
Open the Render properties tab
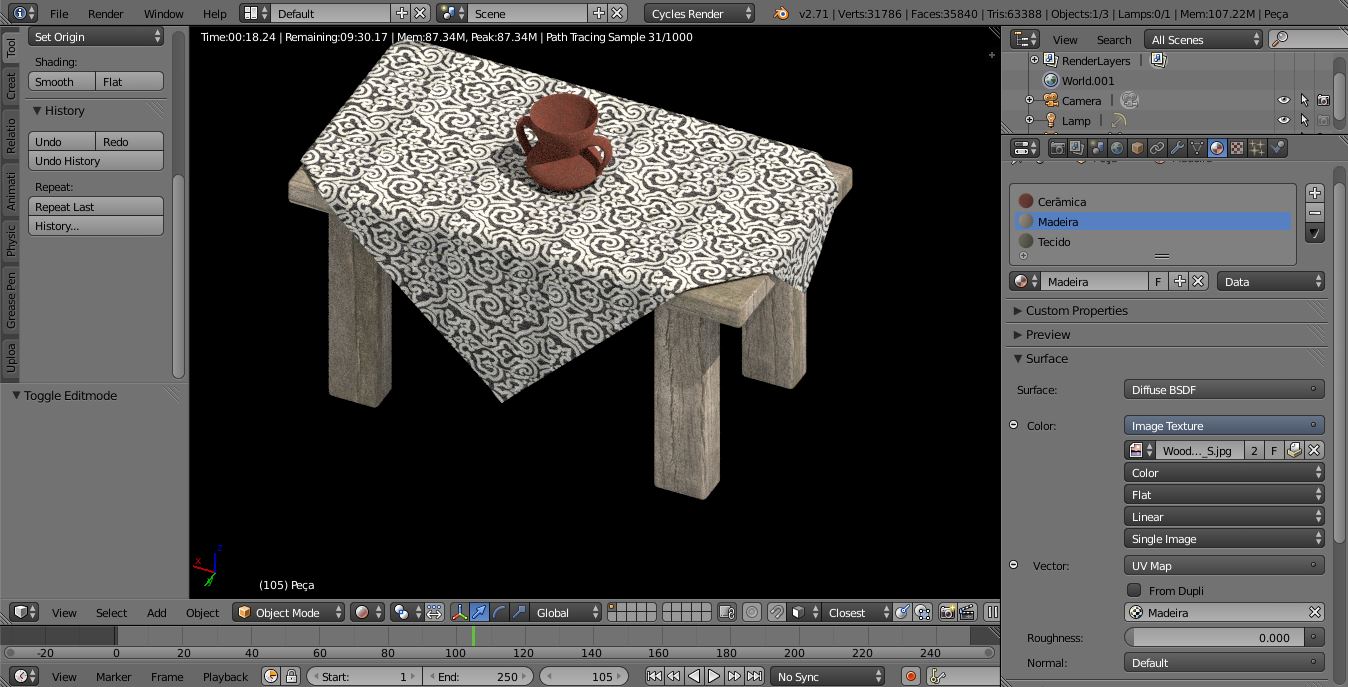[1058, 147]
